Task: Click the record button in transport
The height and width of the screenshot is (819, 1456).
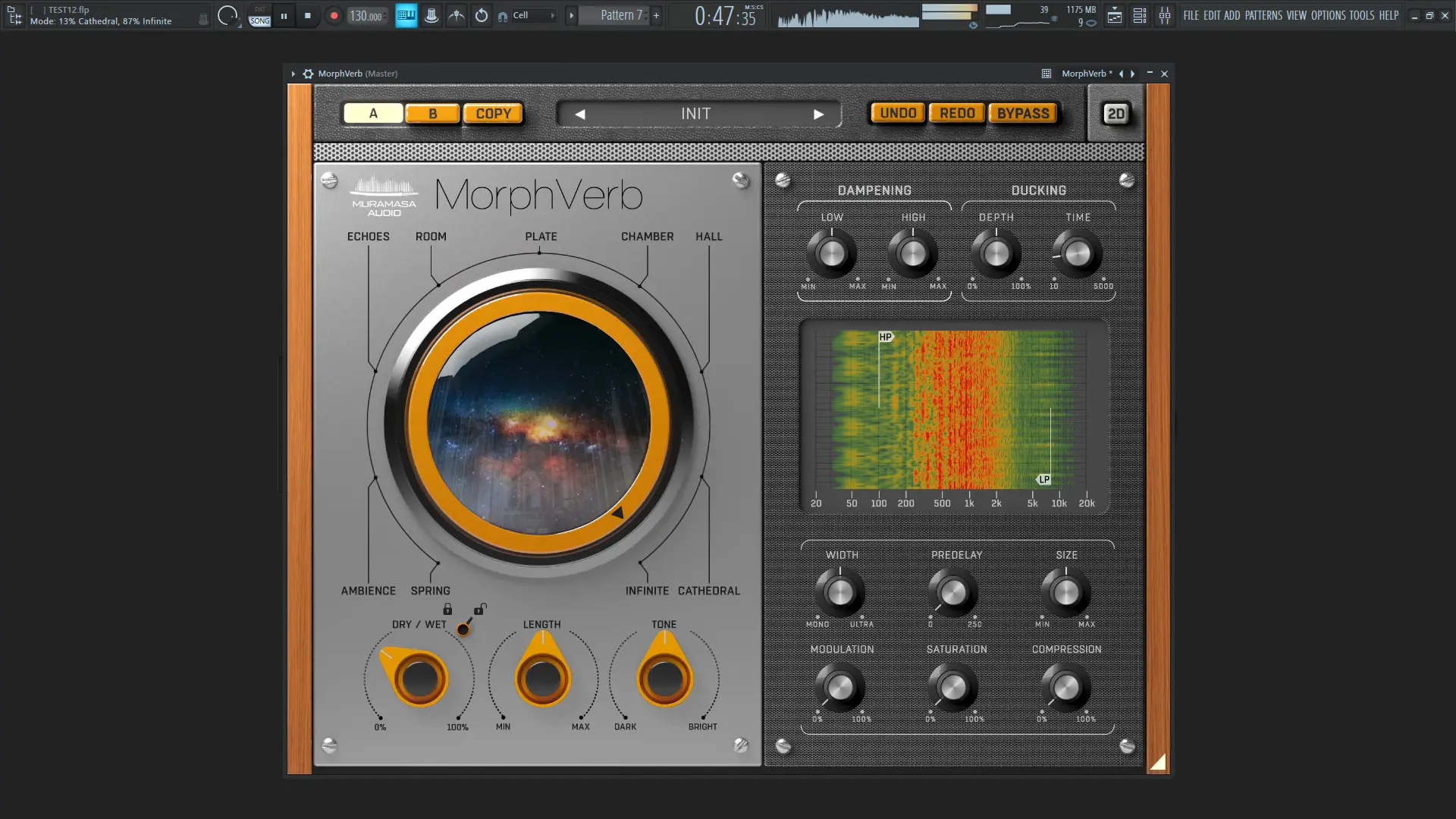Action: tap(334, 15)
